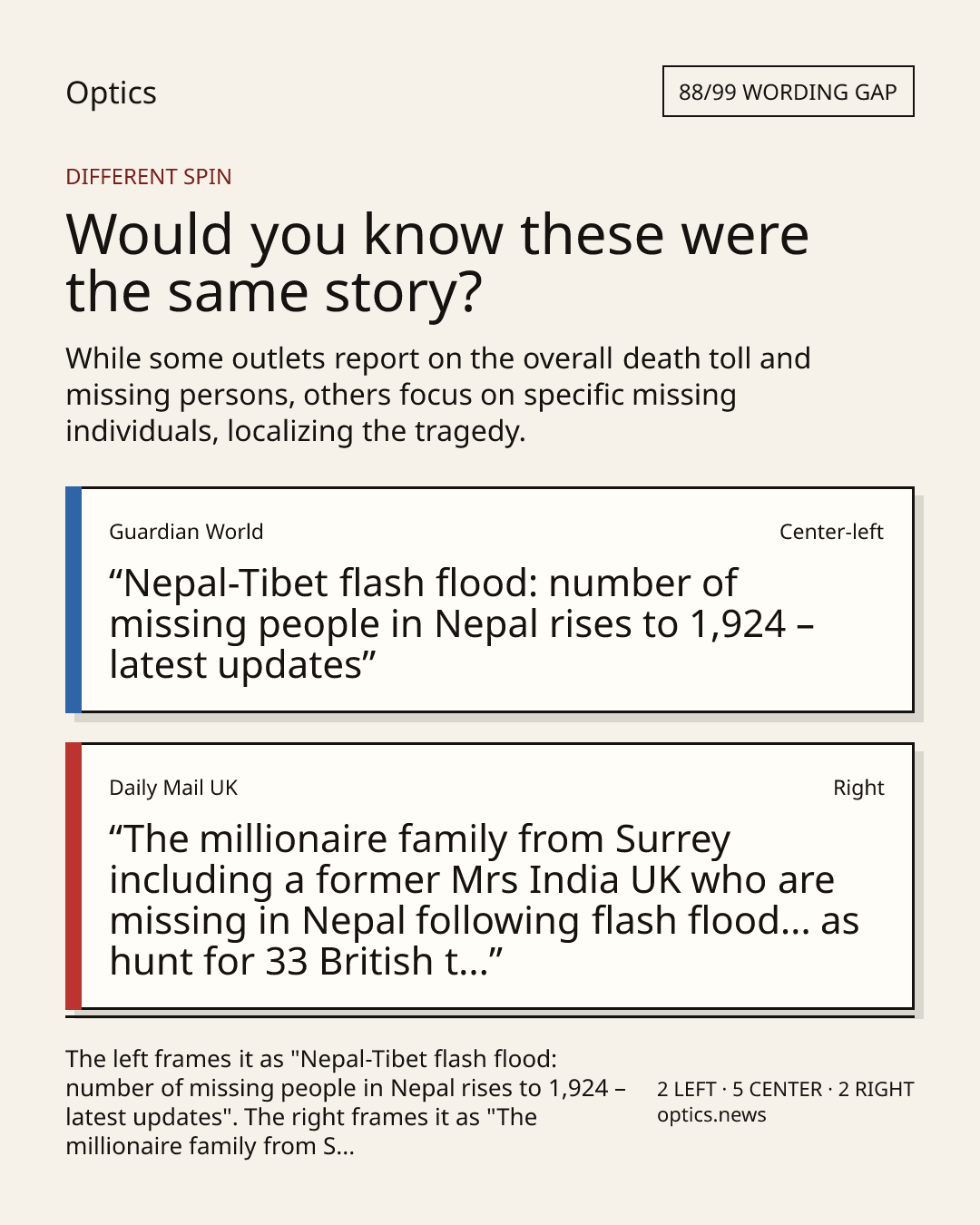
Task: Click the summary paragraph about death toll
Action: point(438,395)
